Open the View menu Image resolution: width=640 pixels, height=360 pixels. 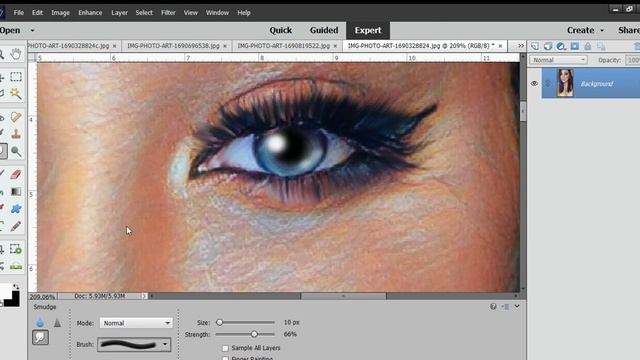pos(191,13)
